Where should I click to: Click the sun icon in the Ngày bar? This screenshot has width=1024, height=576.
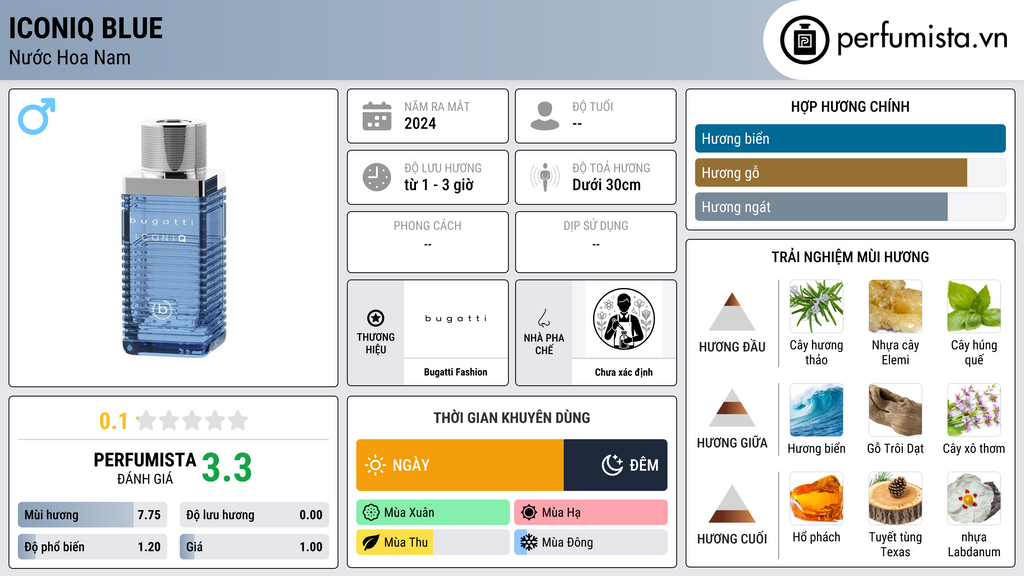coord(375,465)
